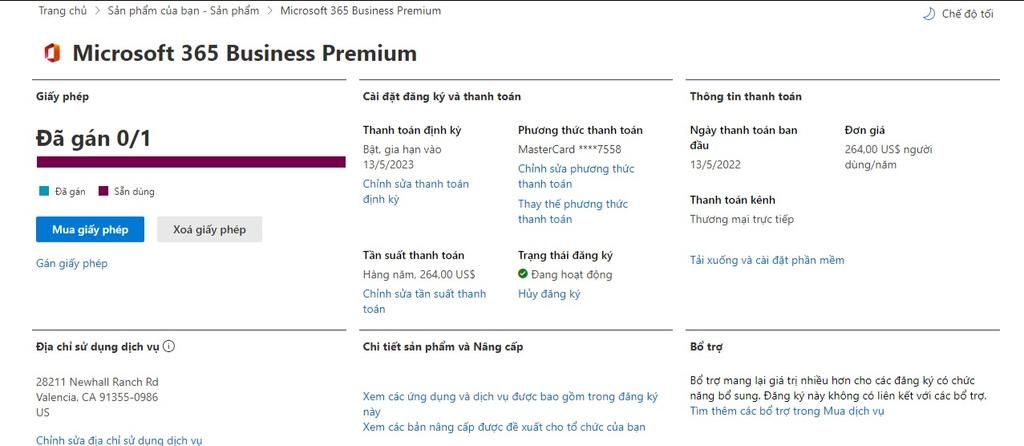The width and height of the screenshot is (1024, 446).
Task: Choose Thay thế phương thức thanh toán
Action: 573,212
